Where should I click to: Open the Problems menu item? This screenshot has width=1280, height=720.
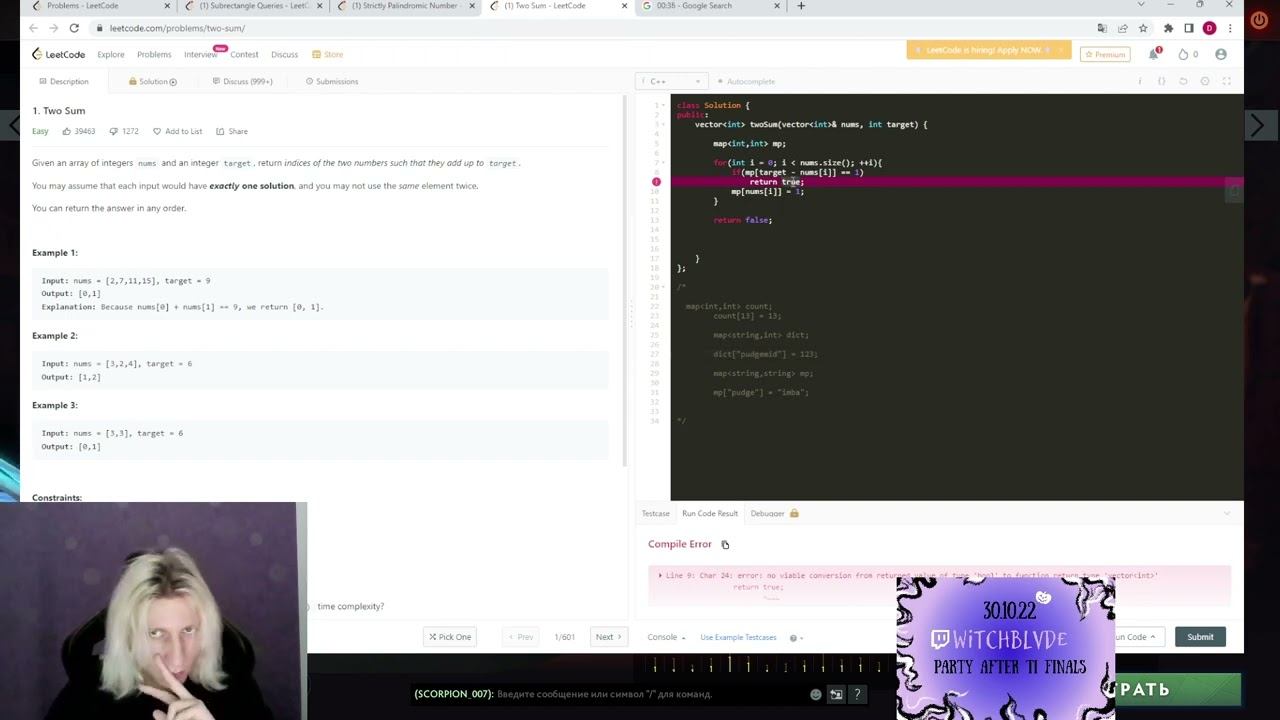click(x=154, y=54)
